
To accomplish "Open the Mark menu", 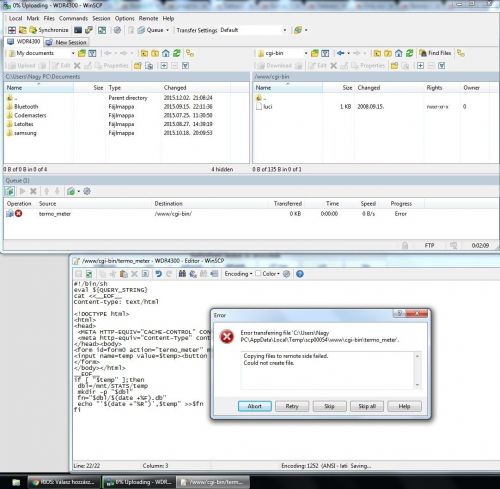I will click(33, 18).
